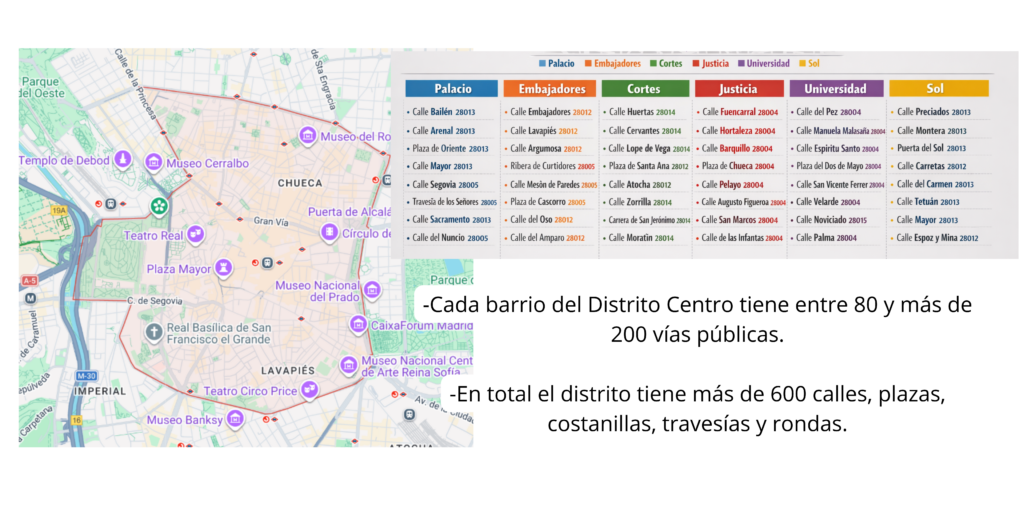Select the Templo de Debod marker icon
Screen dimensions: 1024x512
122,160
